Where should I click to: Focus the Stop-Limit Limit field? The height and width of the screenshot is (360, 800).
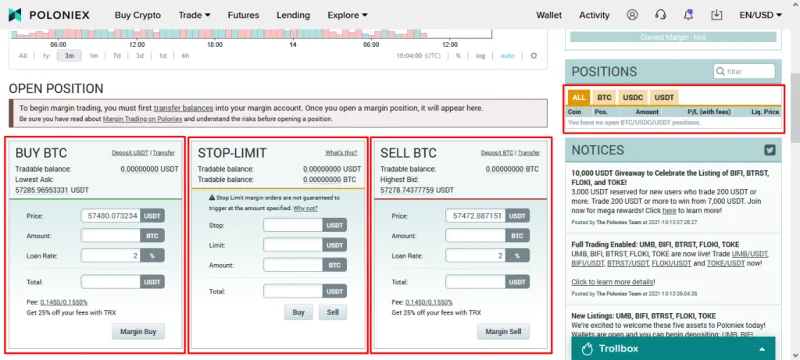(x=293, y=245)
